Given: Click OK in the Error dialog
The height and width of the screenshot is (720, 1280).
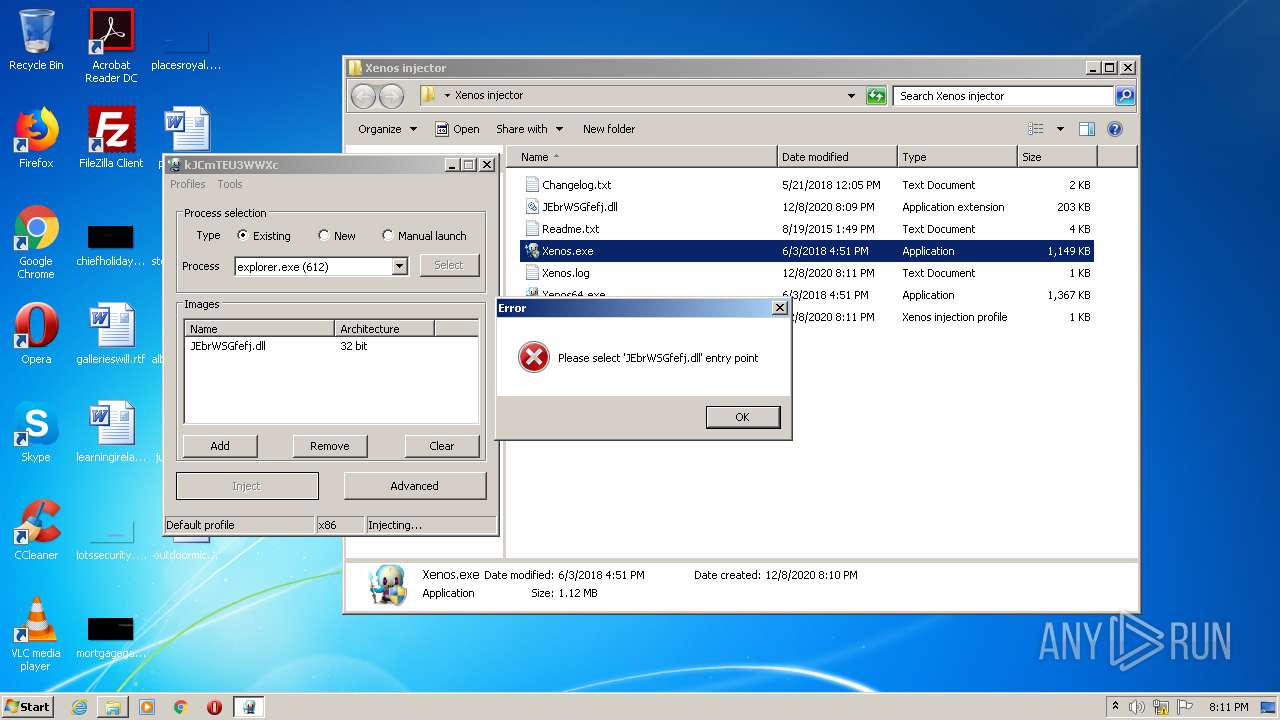Looking at the screenshot, I should (742, 417).
